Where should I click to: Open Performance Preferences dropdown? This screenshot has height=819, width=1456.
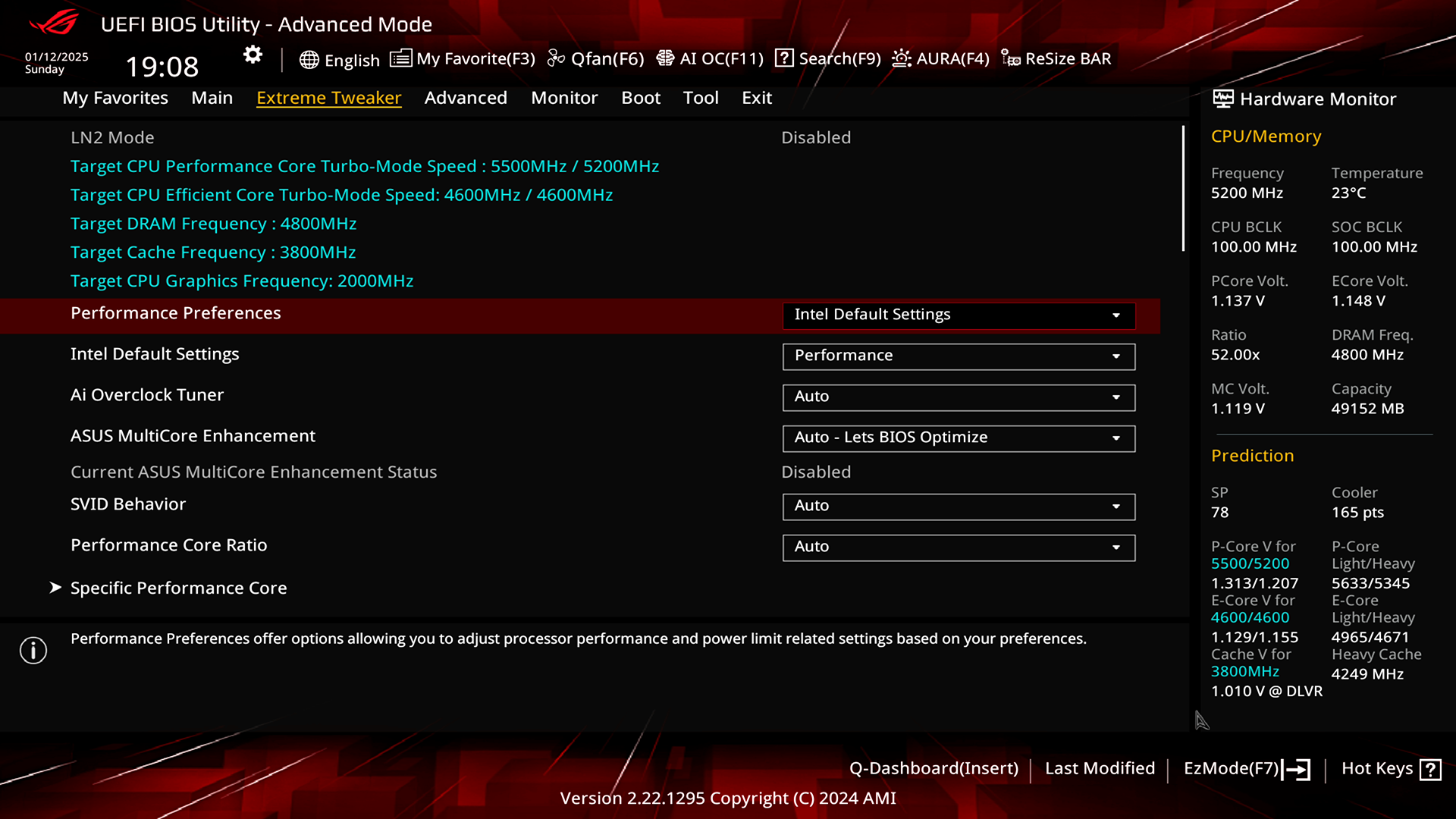tap(958, 315)
